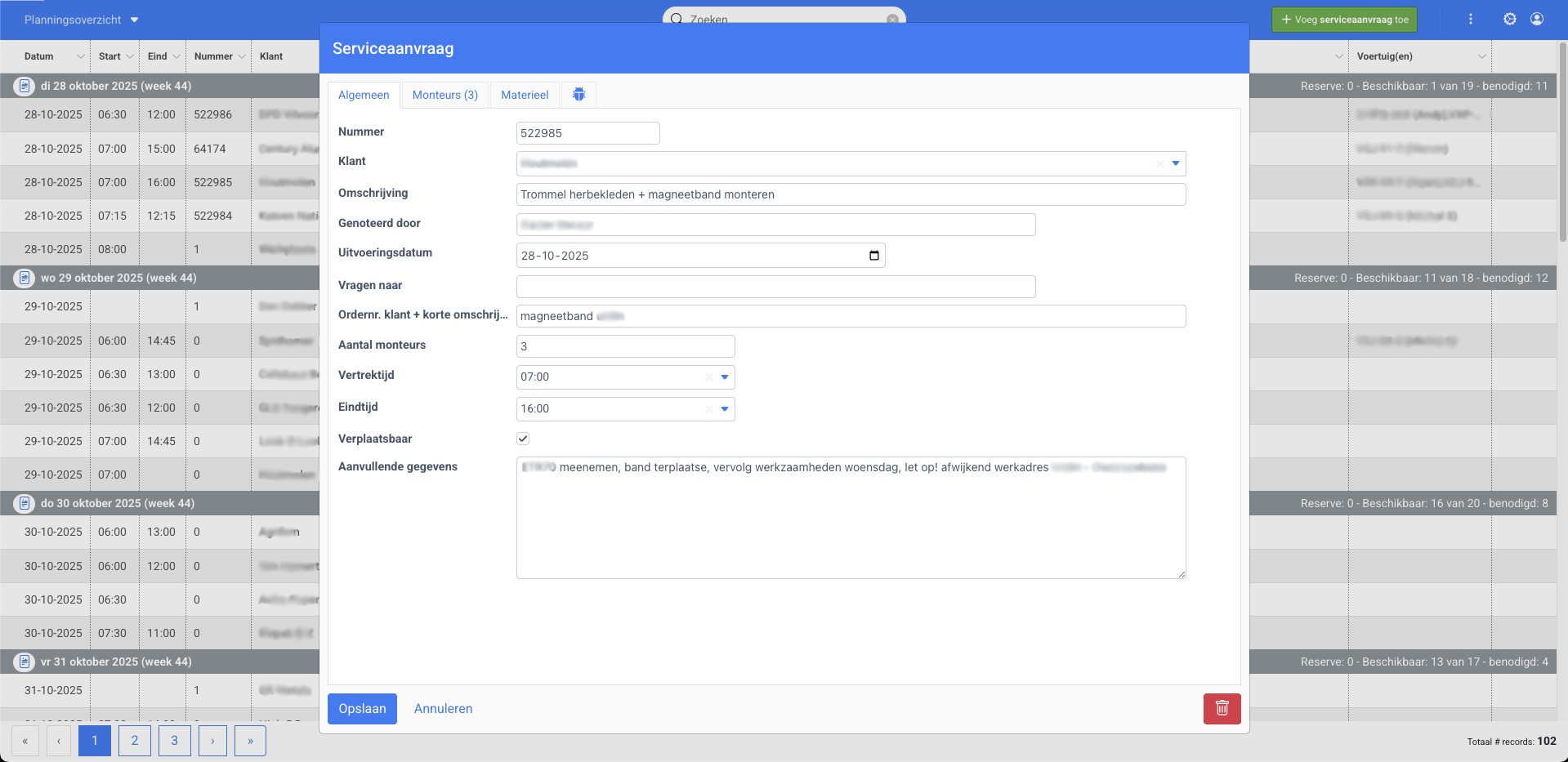This screenshot has width=1568, height=762.
Task: Click the document icon for do 30 oktober
Action: pyautogui.click(x=25, y=503)
